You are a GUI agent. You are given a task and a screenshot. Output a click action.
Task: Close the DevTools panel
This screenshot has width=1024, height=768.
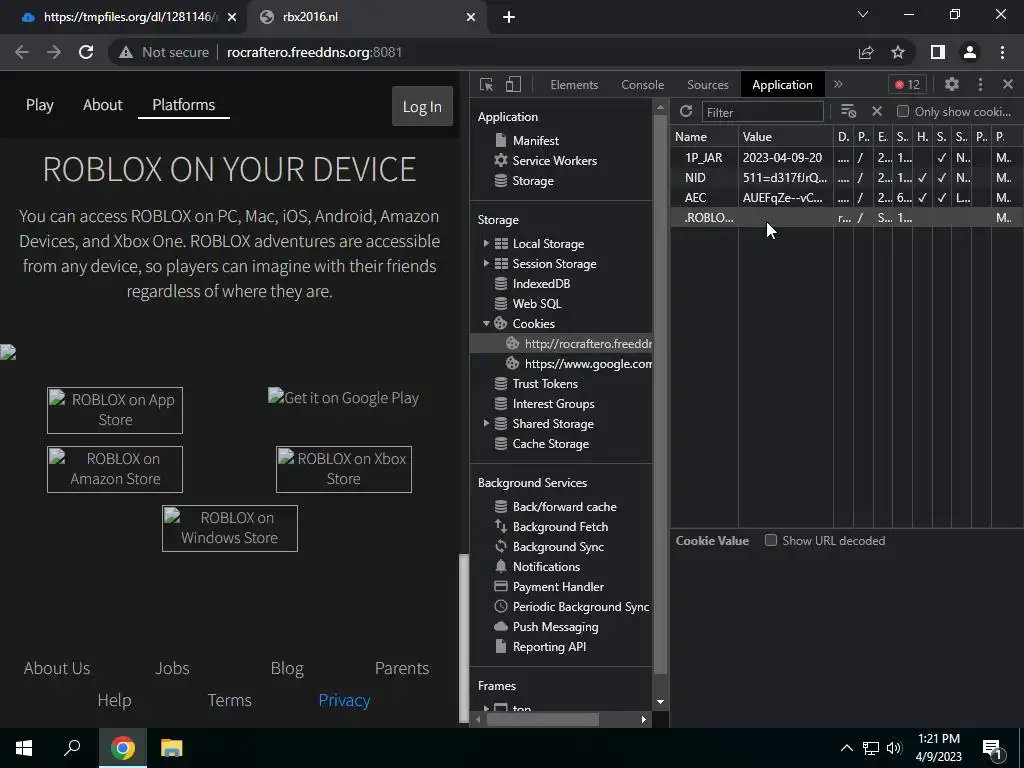point(1008,84)
